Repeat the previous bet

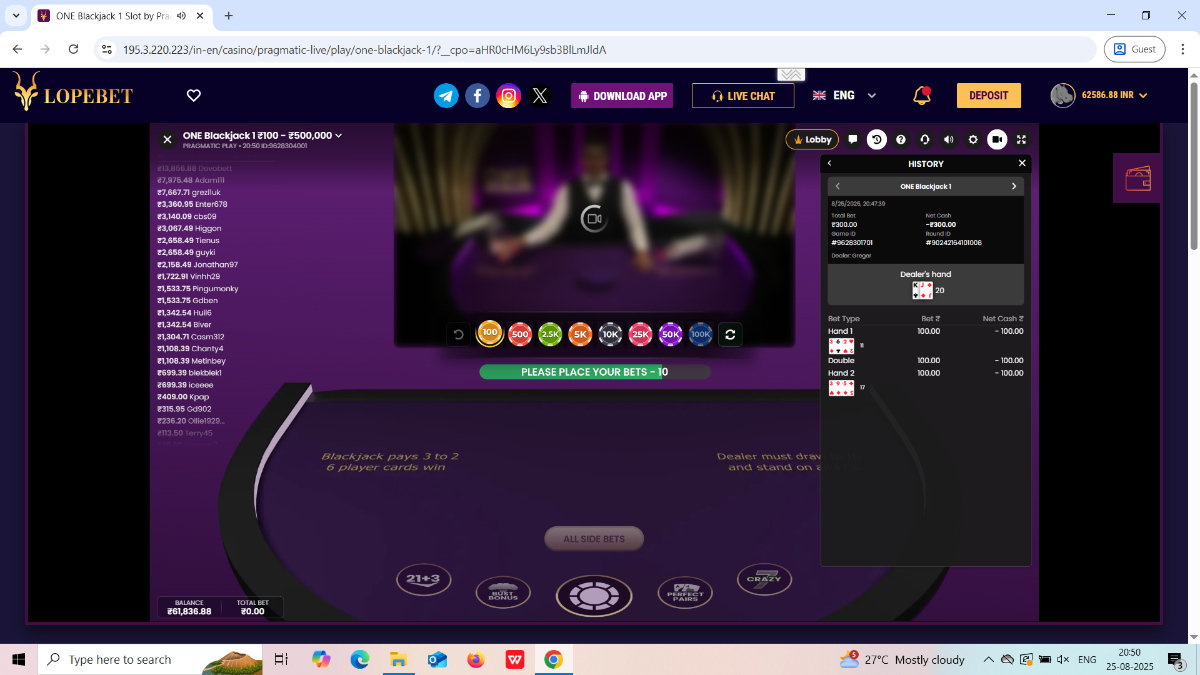730,335
